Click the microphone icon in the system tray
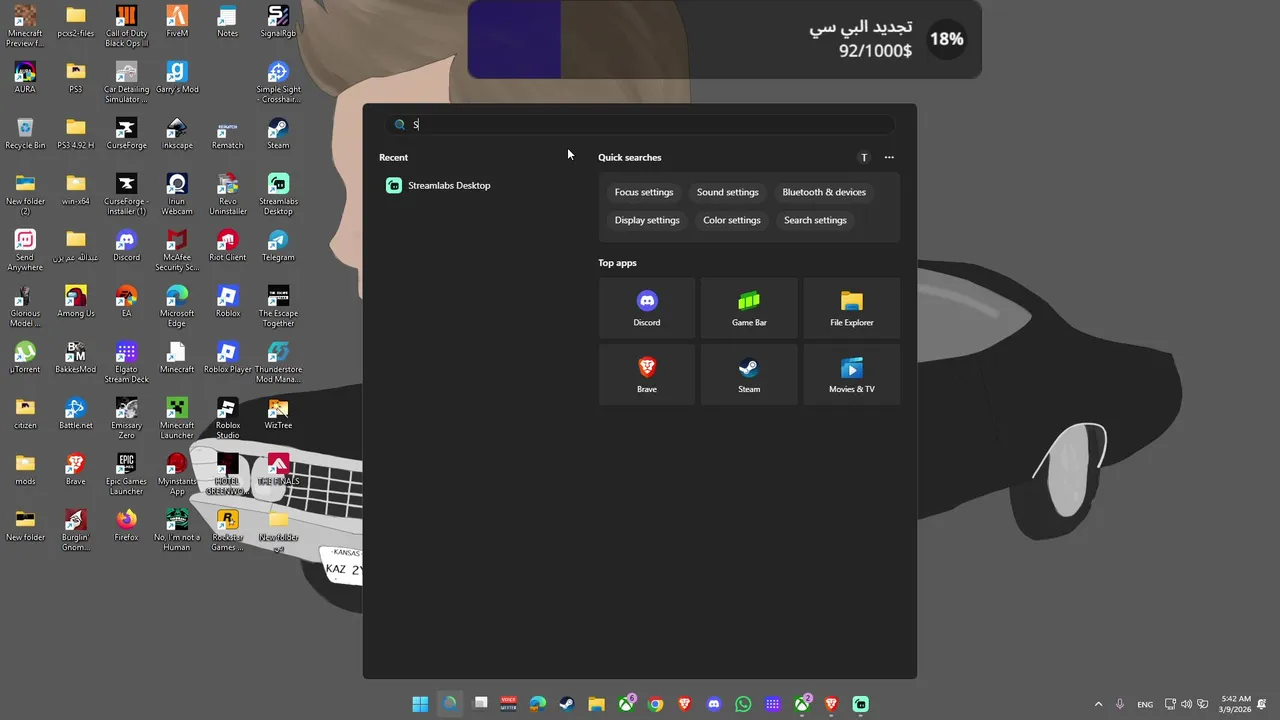 click(x=1120, y=704)
